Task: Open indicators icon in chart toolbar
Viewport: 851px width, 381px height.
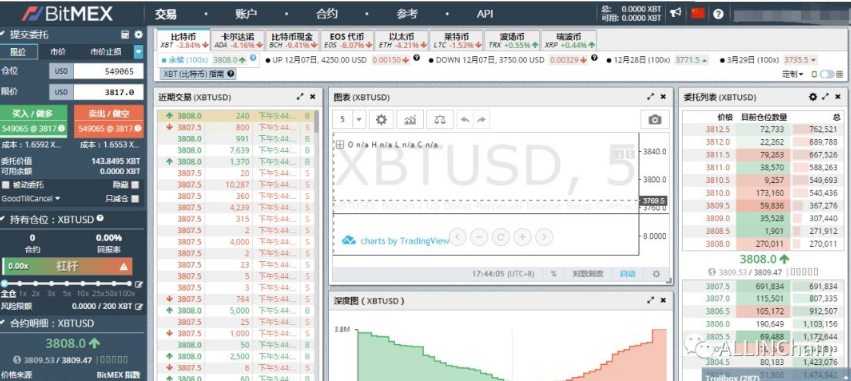Action: click(x=410, y=119)
